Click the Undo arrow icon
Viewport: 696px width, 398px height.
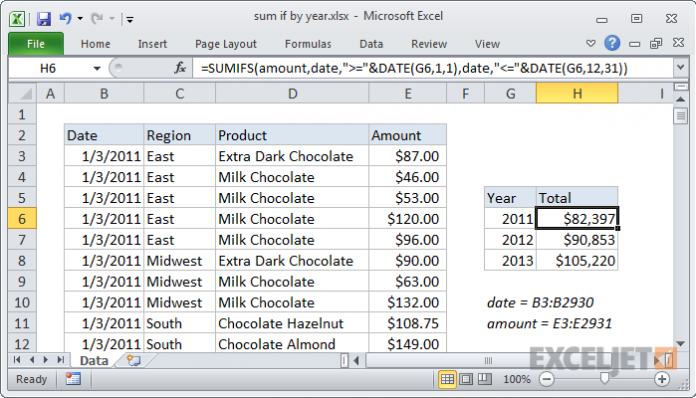[66, 19]
